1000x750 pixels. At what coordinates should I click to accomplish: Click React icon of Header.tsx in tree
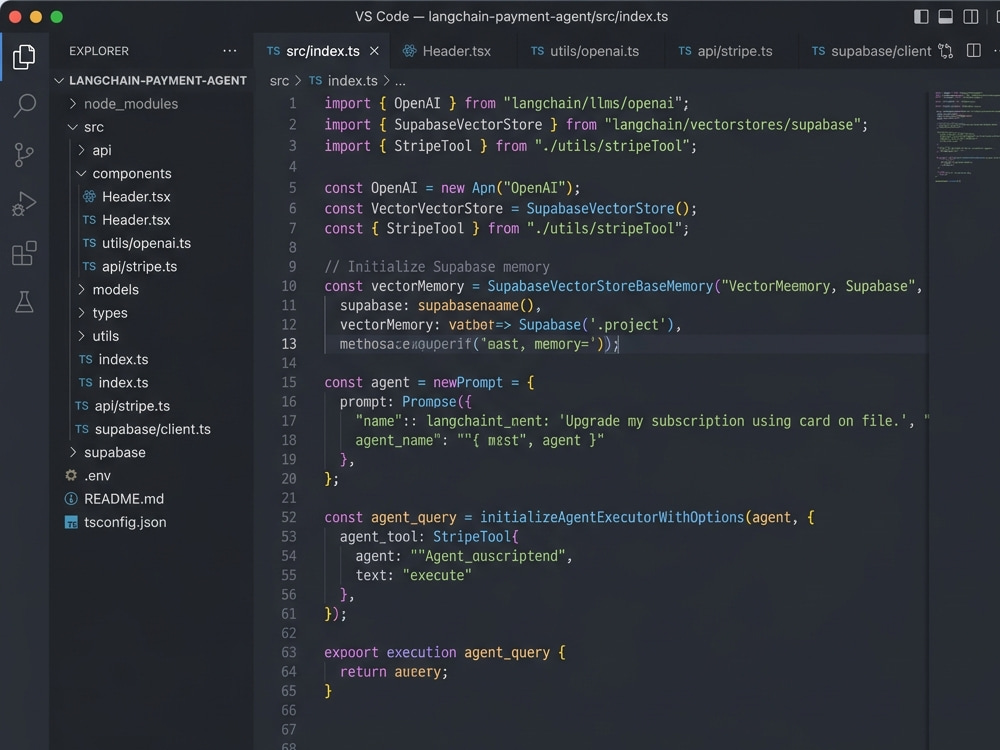point(89,196)
